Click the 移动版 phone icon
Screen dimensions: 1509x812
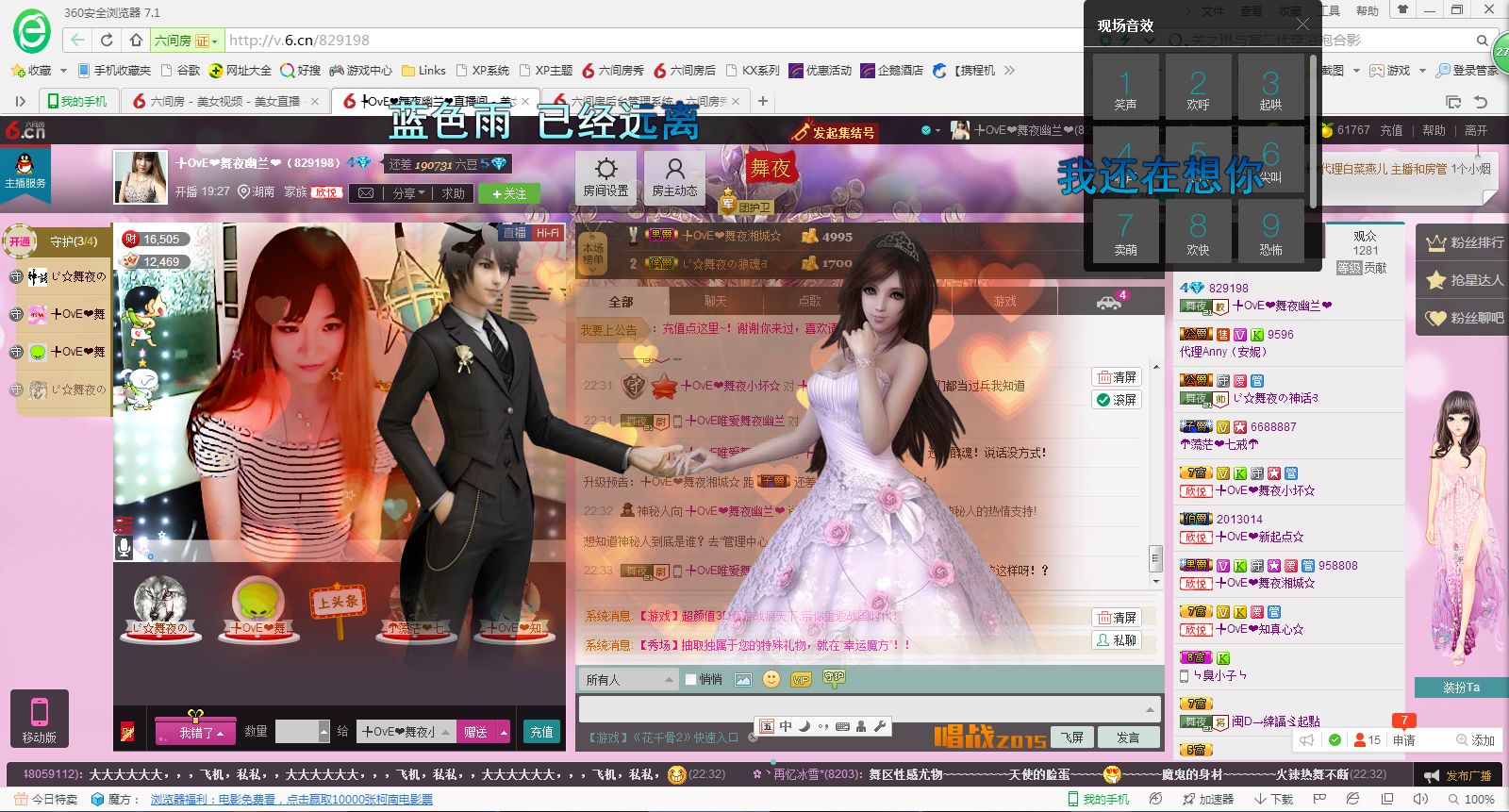click(40, 711)
